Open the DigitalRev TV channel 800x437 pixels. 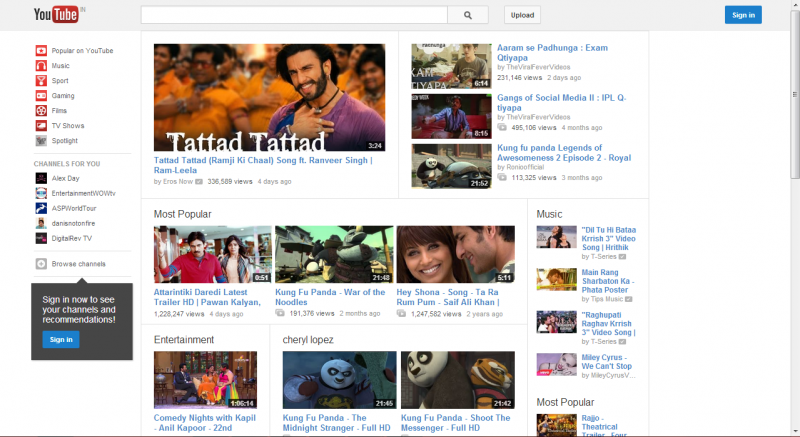point(72,239)
